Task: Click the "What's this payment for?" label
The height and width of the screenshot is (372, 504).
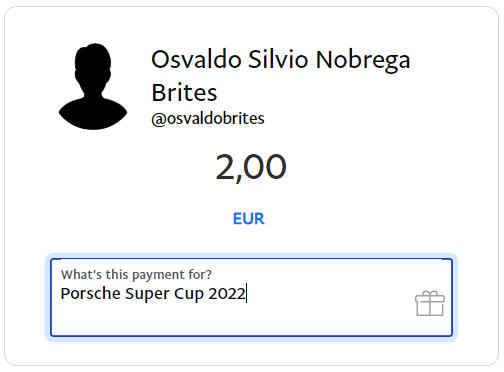Action: click(x=136, y=275)
